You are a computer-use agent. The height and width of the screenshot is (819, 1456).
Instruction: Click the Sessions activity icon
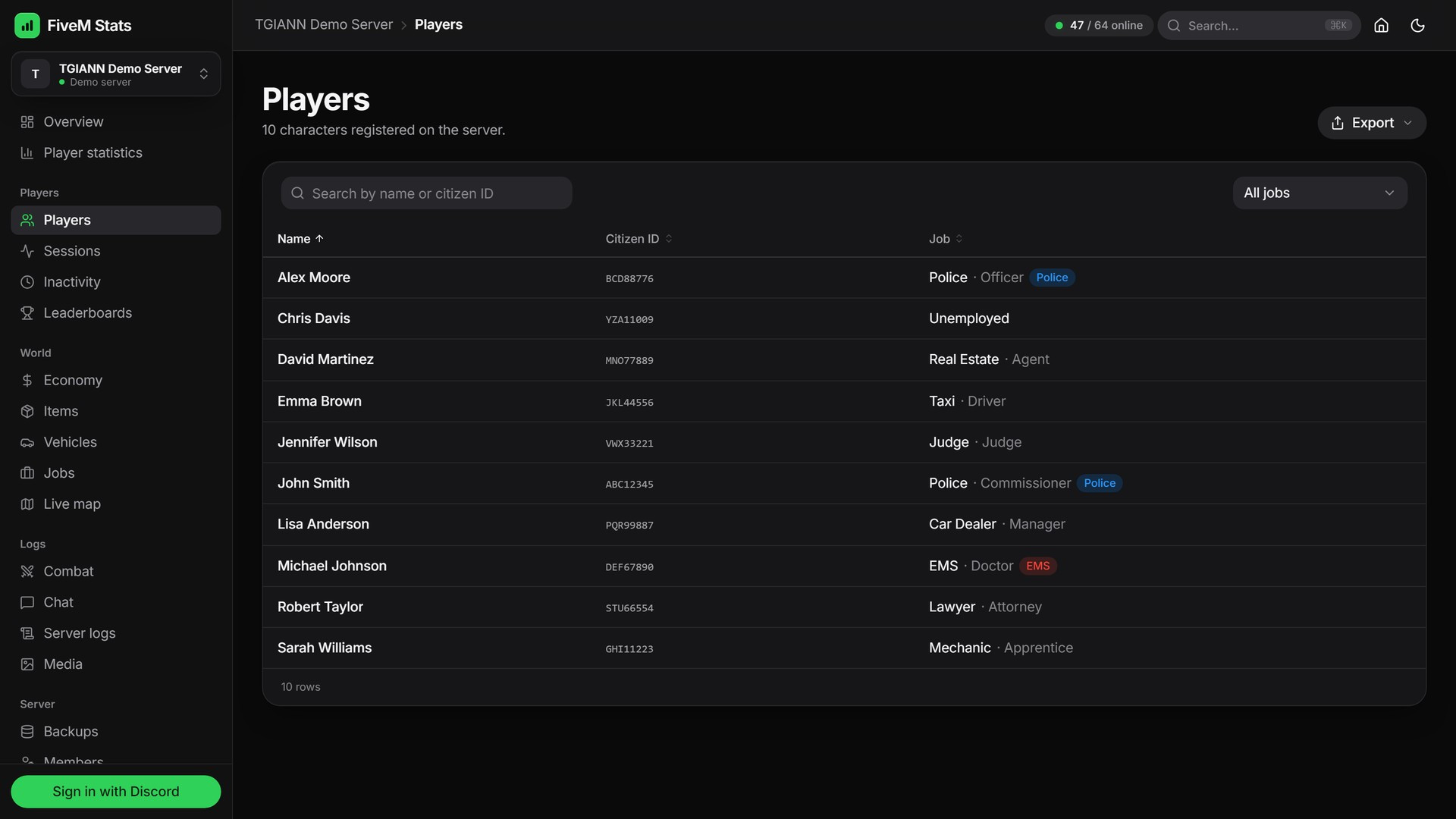[27, 251]
